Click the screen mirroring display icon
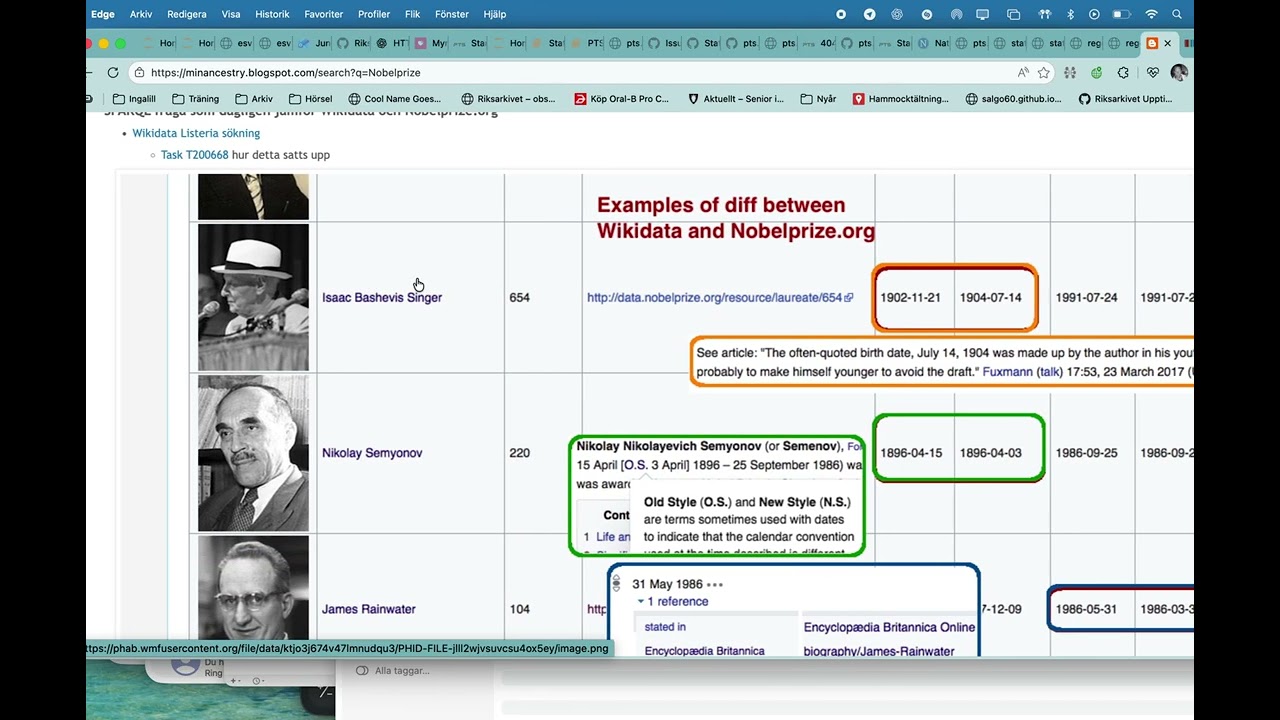This screenshot has width=1280, height=720. point(983,14)
